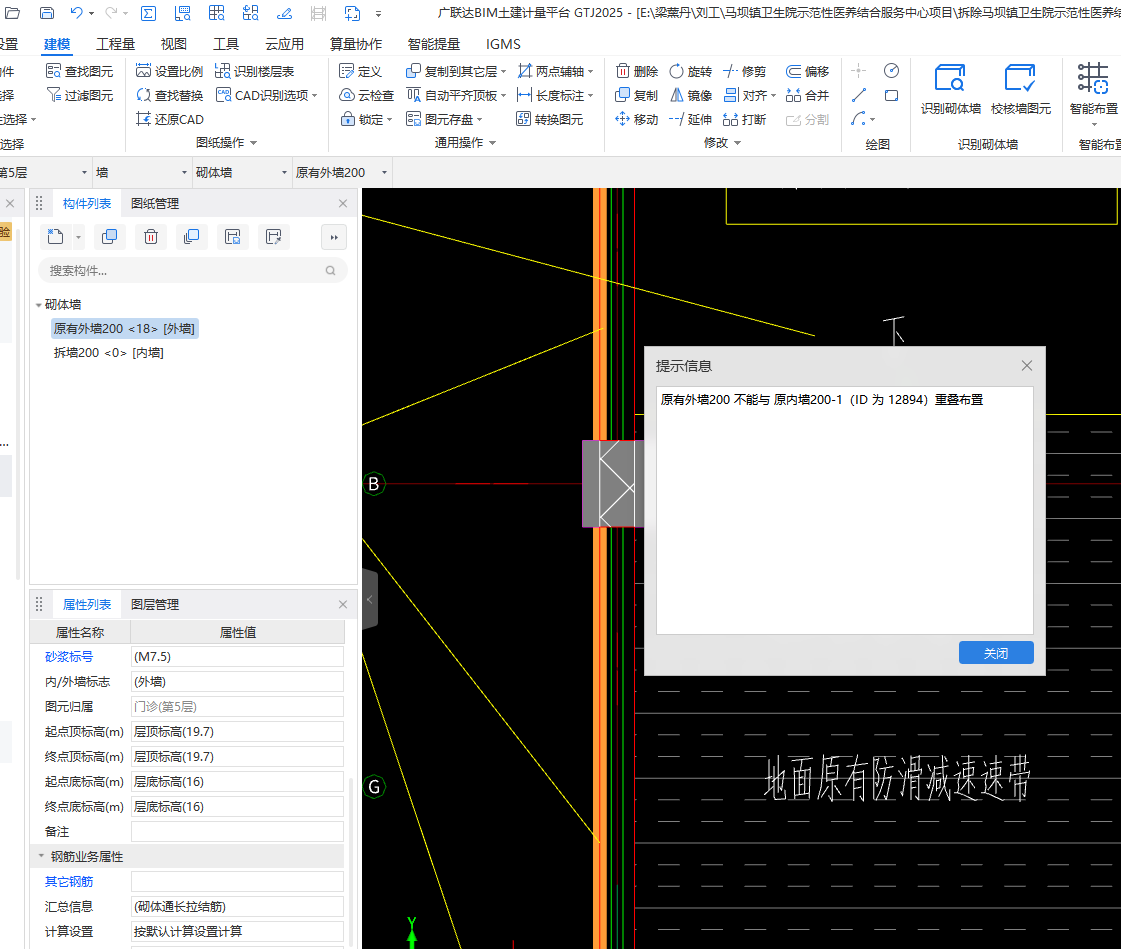Expand the 通用操作 group menu
This screenshot has height=949, width=1121.
tap(465, 143)
